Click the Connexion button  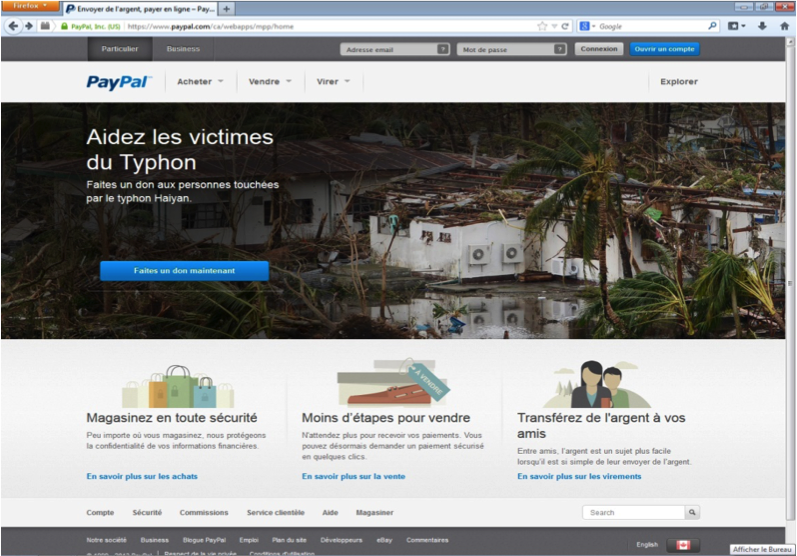pyautogui.click(x=598, y=49)
